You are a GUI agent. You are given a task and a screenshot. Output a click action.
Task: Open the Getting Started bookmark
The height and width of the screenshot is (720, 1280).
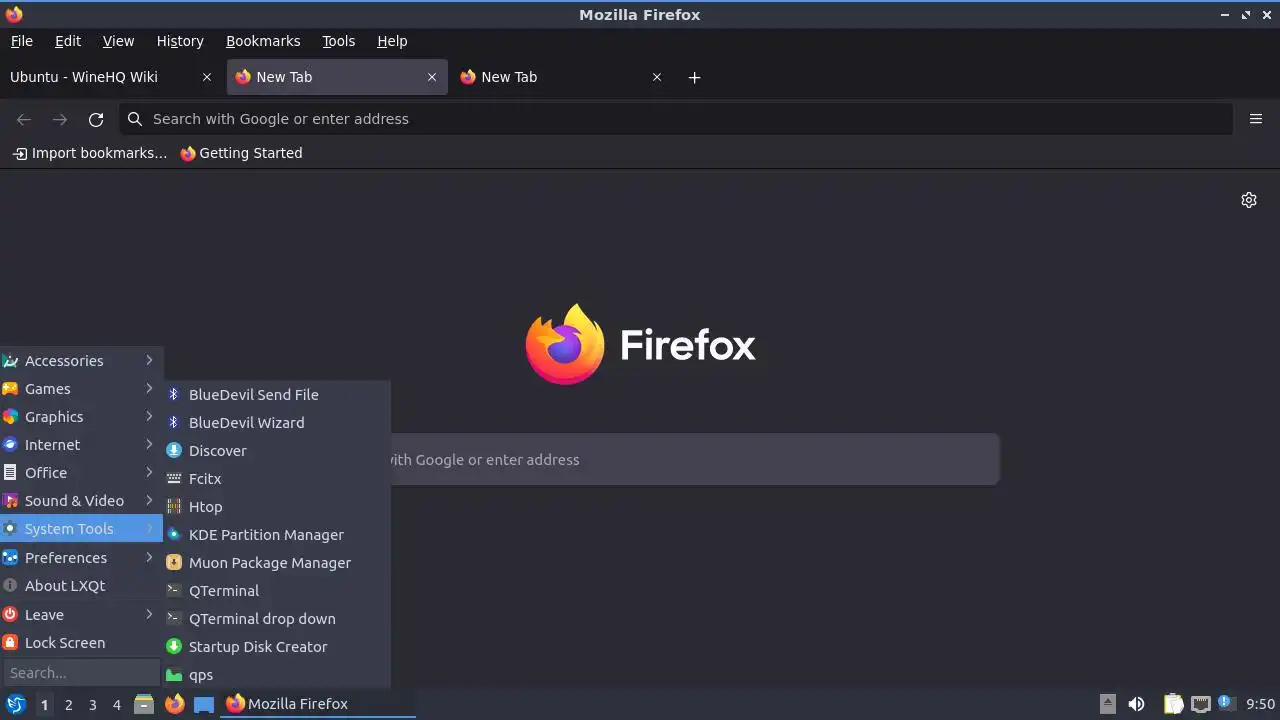pyautogui.click(x=241, y=153)
